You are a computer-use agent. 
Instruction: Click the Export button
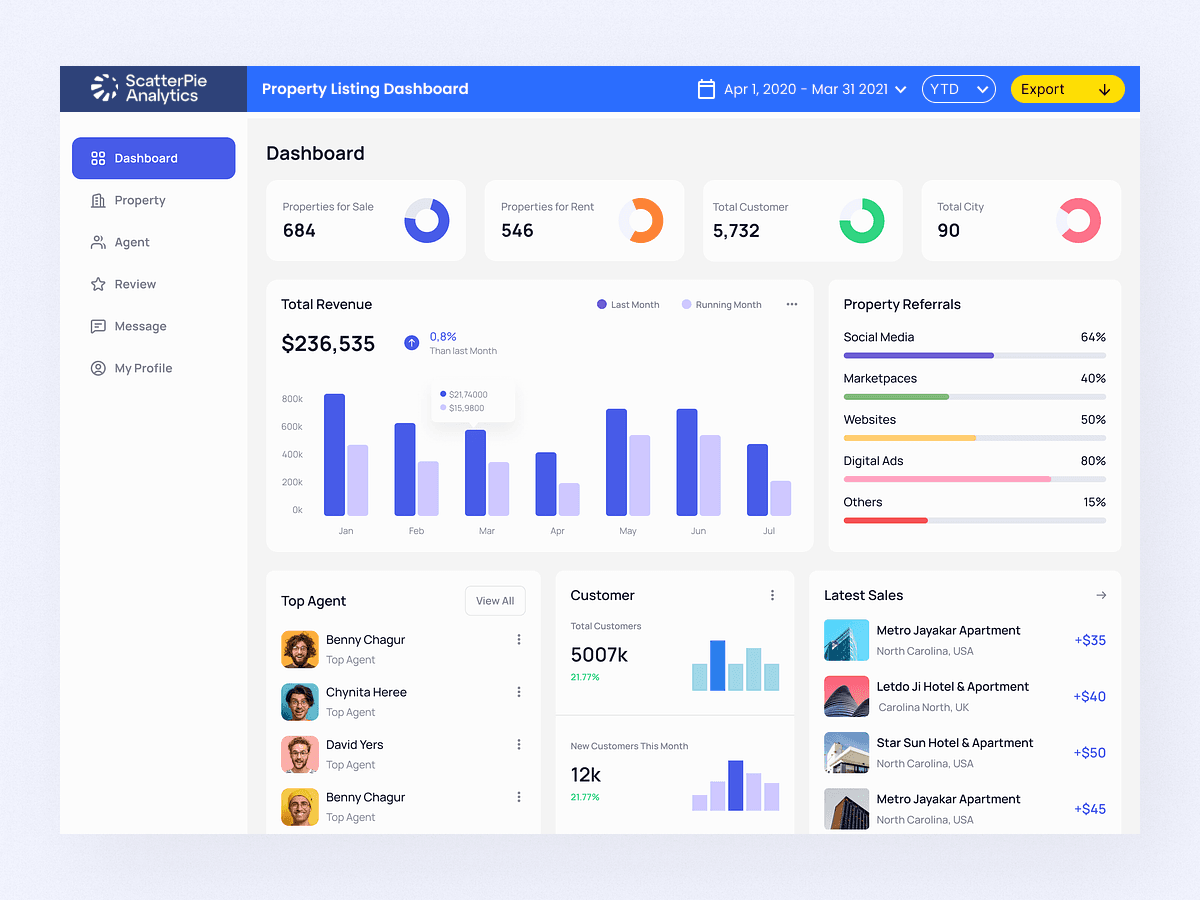pyautogui.click(x=1067, y=89)
